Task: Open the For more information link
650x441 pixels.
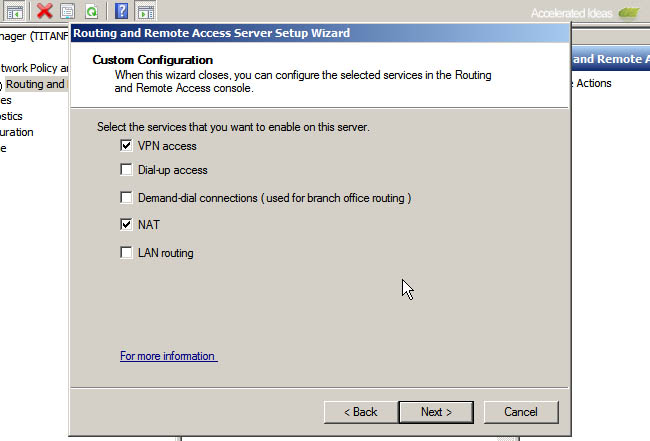Action: pyautogui.click(x=168, y=356)
